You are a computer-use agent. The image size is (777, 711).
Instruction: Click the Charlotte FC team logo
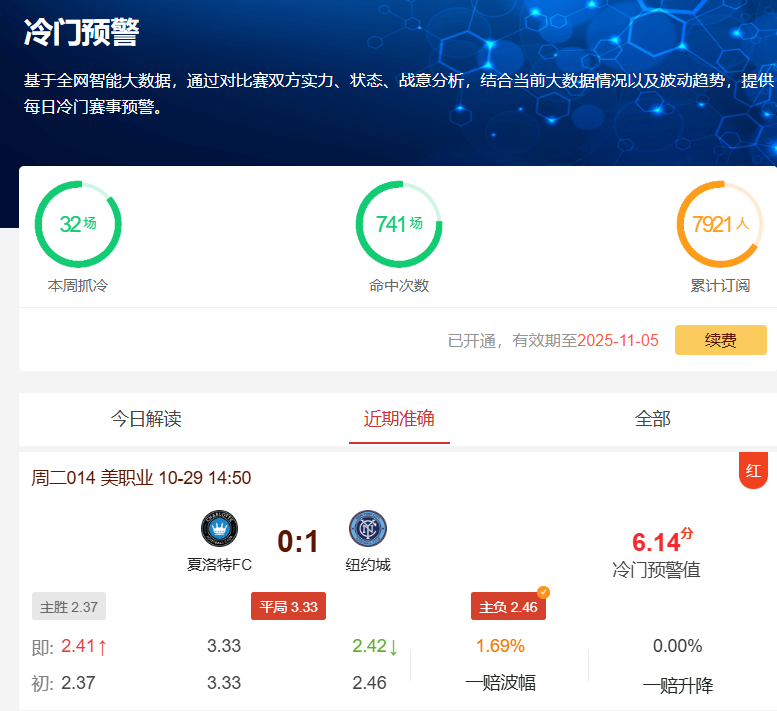[219, 528]
